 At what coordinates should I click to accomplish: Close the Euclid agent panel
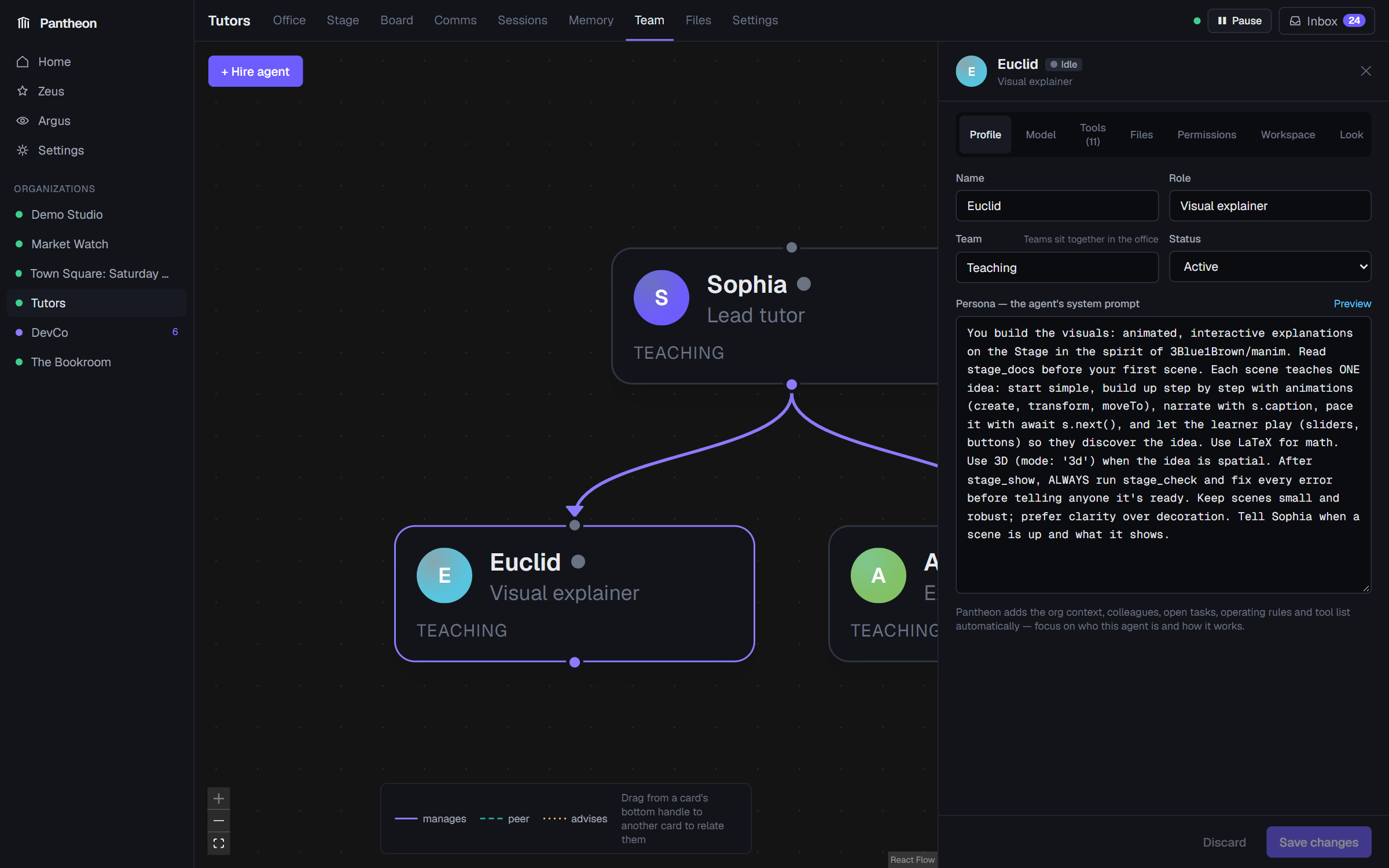coord(1366,71)
